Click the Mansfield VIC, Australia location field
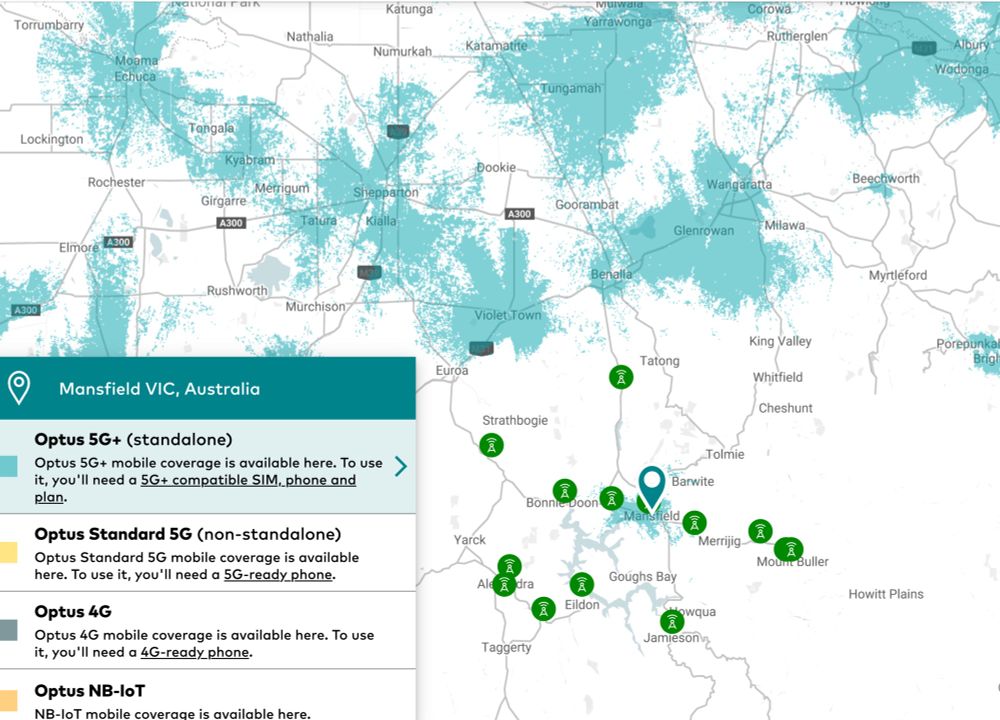 pos(208,388)
